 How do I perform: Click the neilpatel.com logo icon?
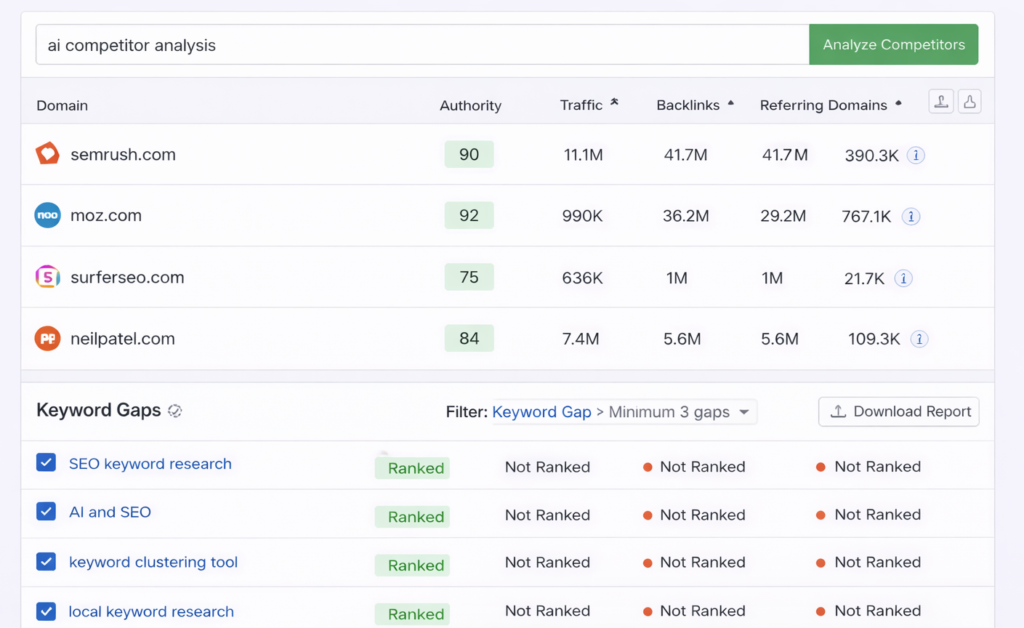(x=47, y=338)
